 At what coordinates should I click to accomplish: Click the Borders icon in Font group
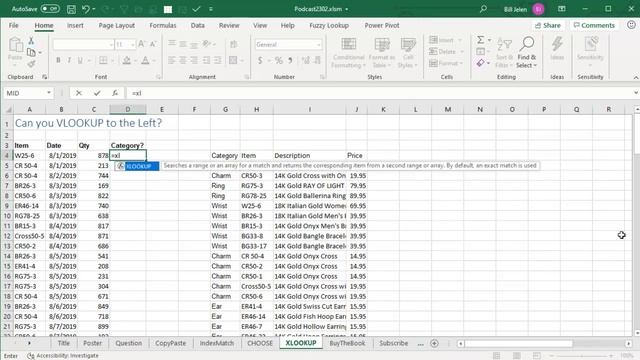point(103,60)
